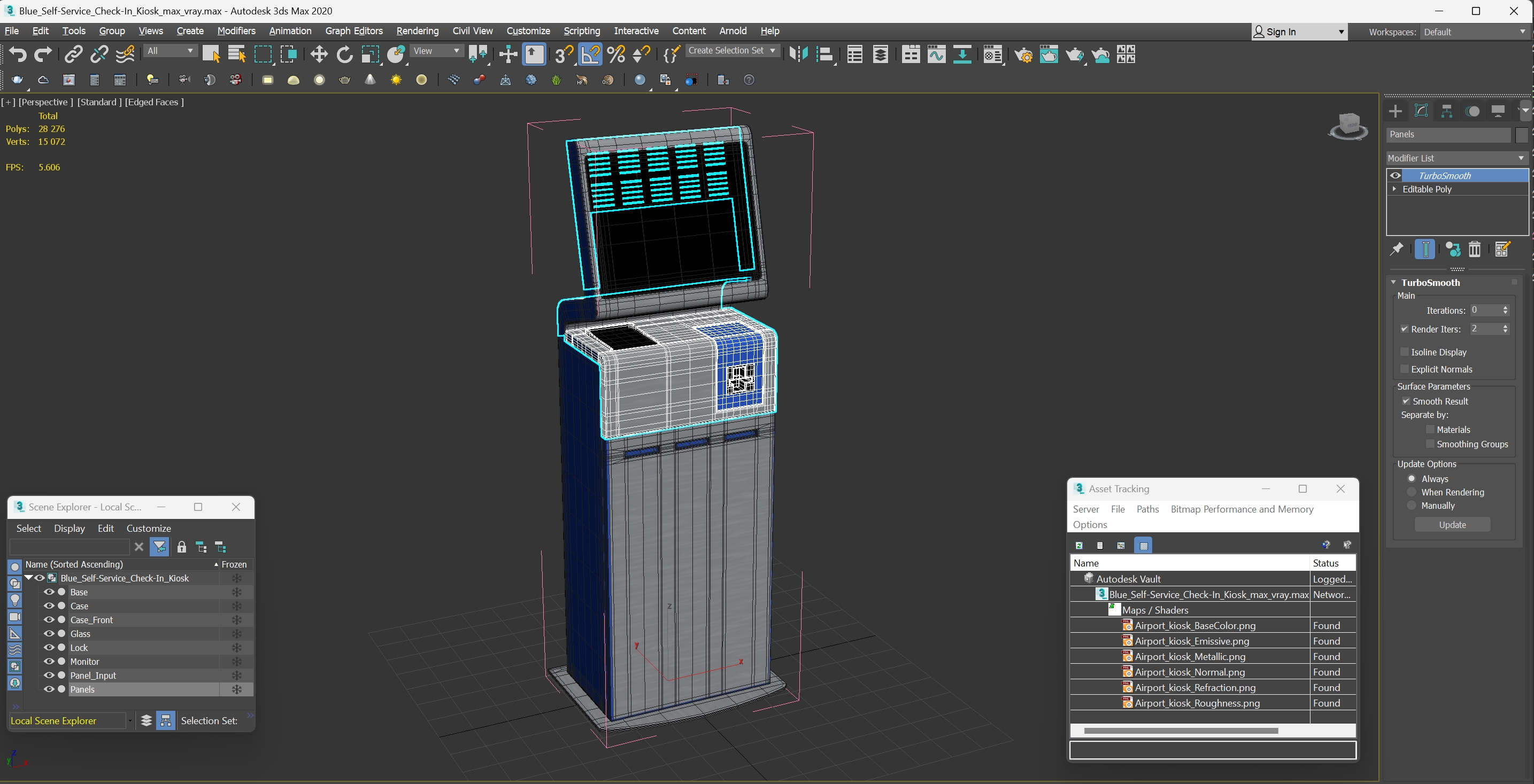1534x784 pixels.
Task: Open the Sign In dropdown
Action: (x=1299, y=32)
